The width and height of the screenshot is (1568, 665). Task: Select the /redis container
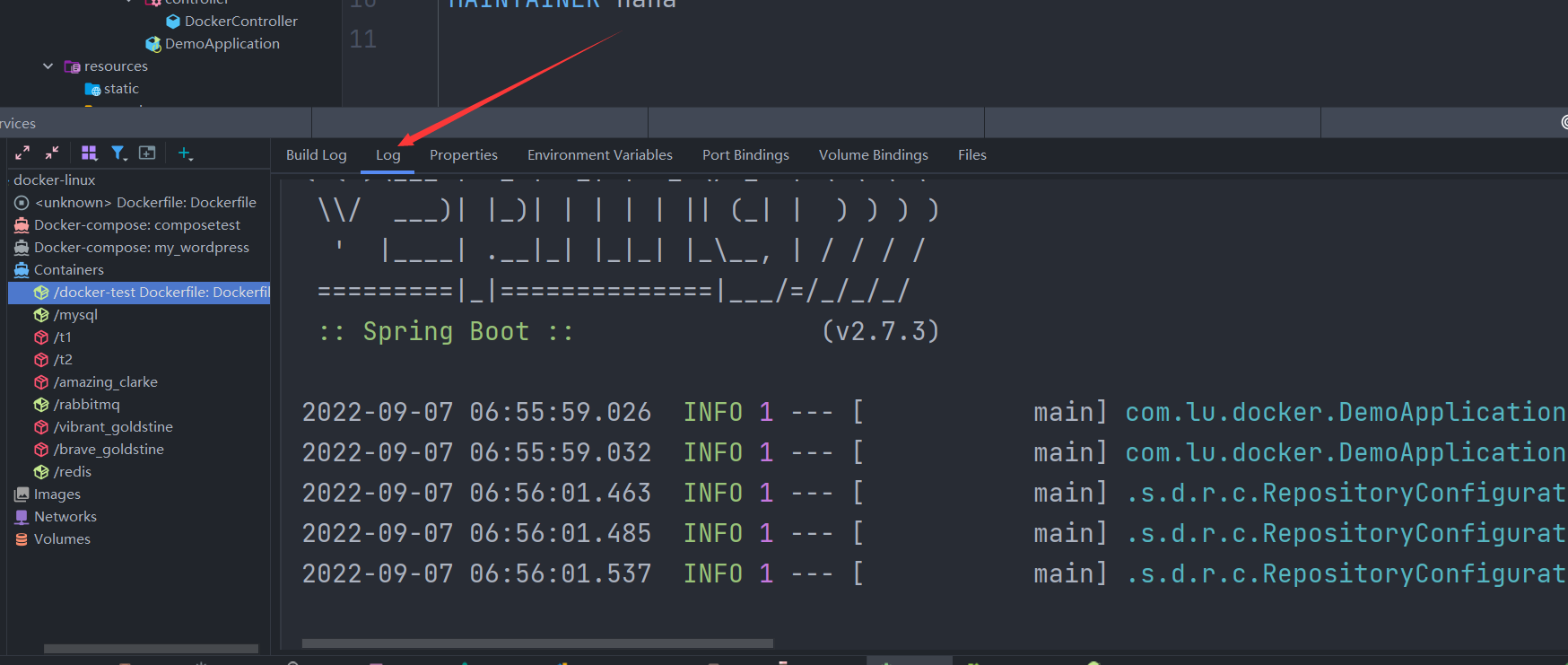click(x=72, y=472)
